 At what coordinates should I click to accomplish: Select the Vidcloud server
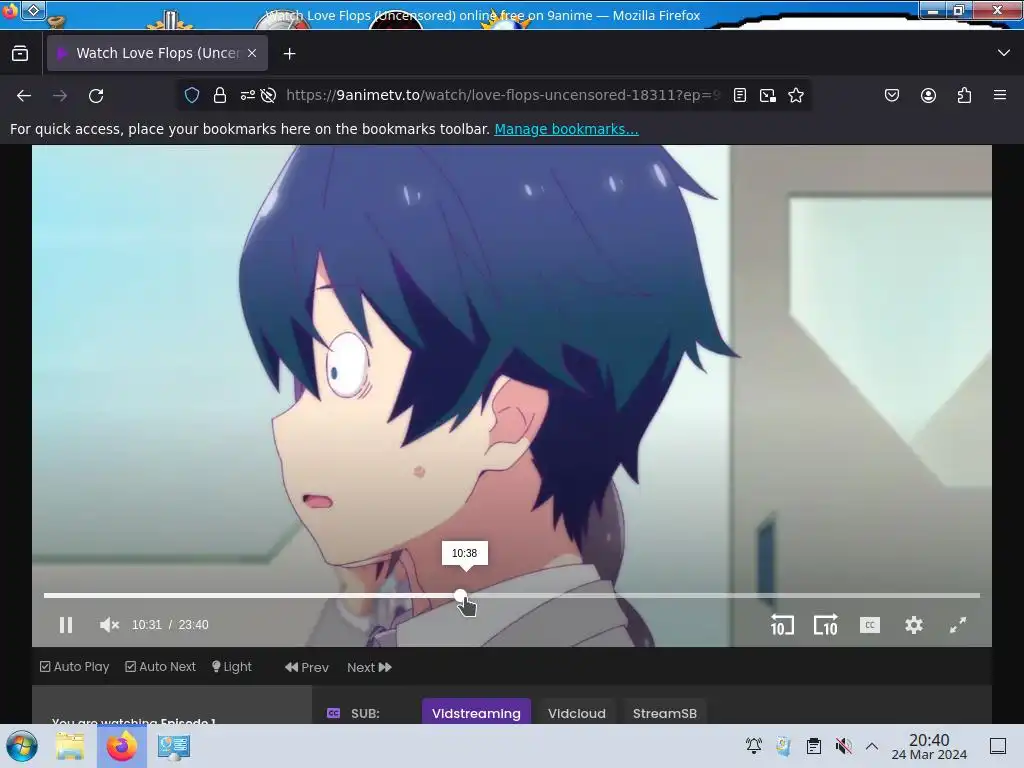click(x=577, y=713)
